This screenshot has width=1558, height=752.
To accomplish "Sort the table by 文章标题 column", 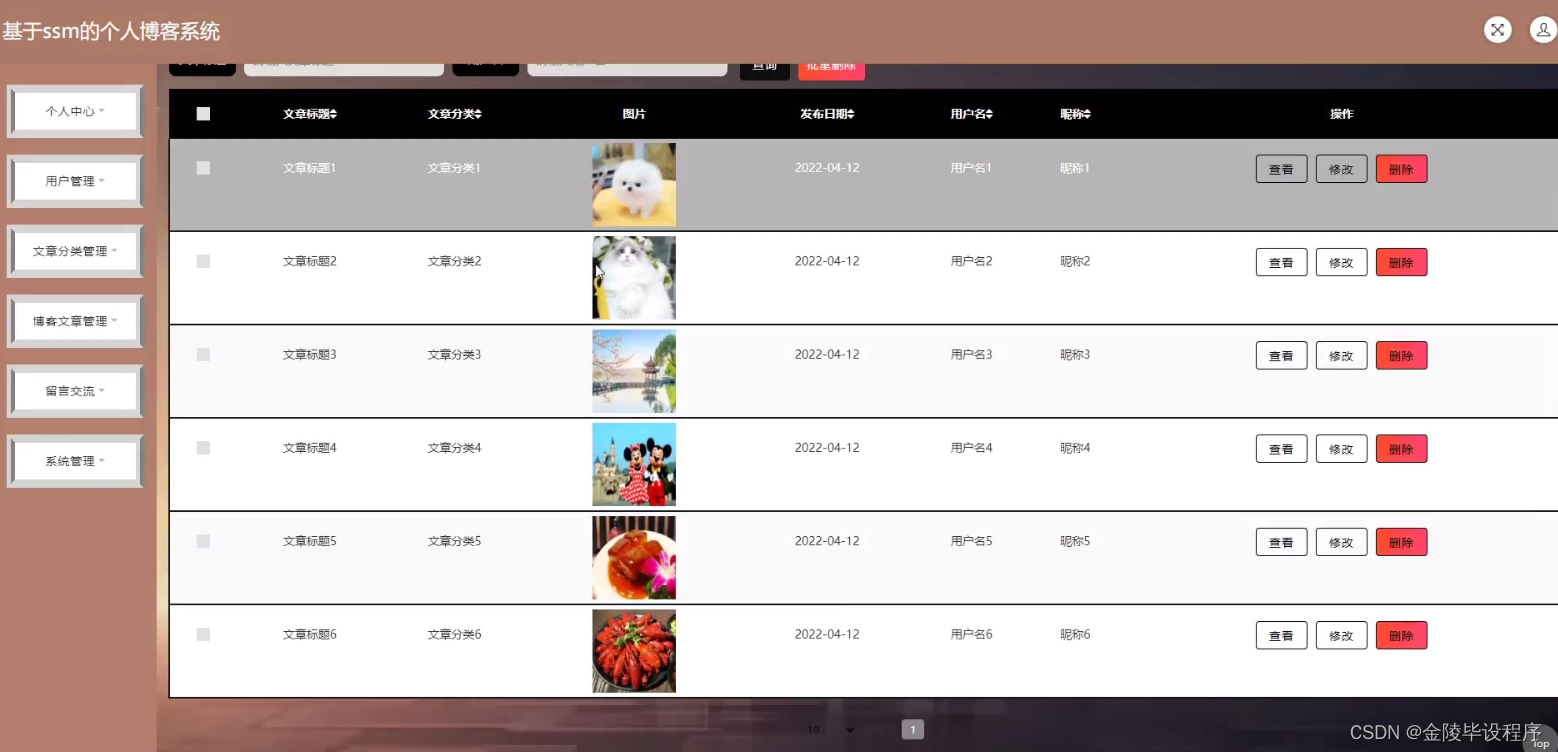I will (309, 114).
